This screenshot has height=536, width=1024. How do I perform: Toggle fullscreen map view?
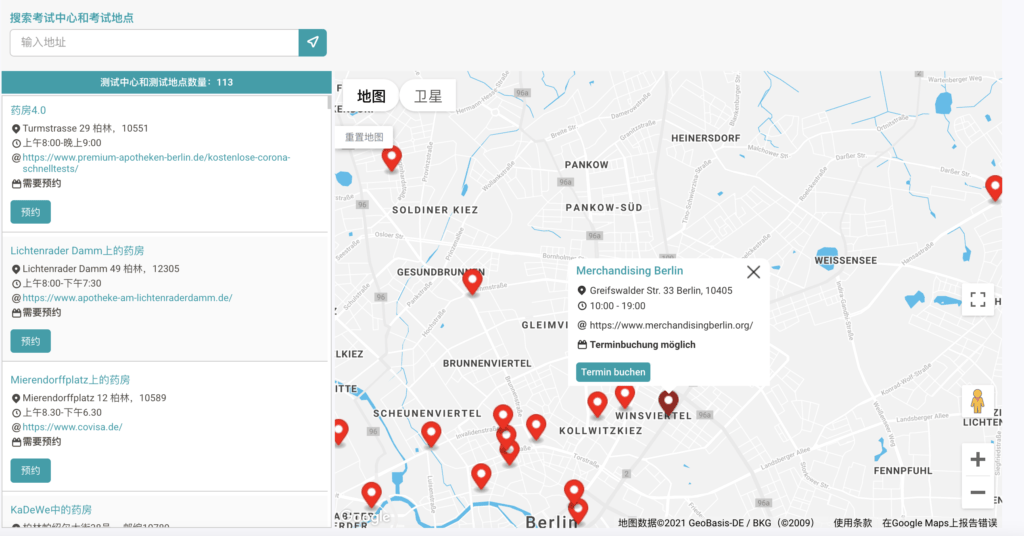pyautogui.click(x=977, y=299)
